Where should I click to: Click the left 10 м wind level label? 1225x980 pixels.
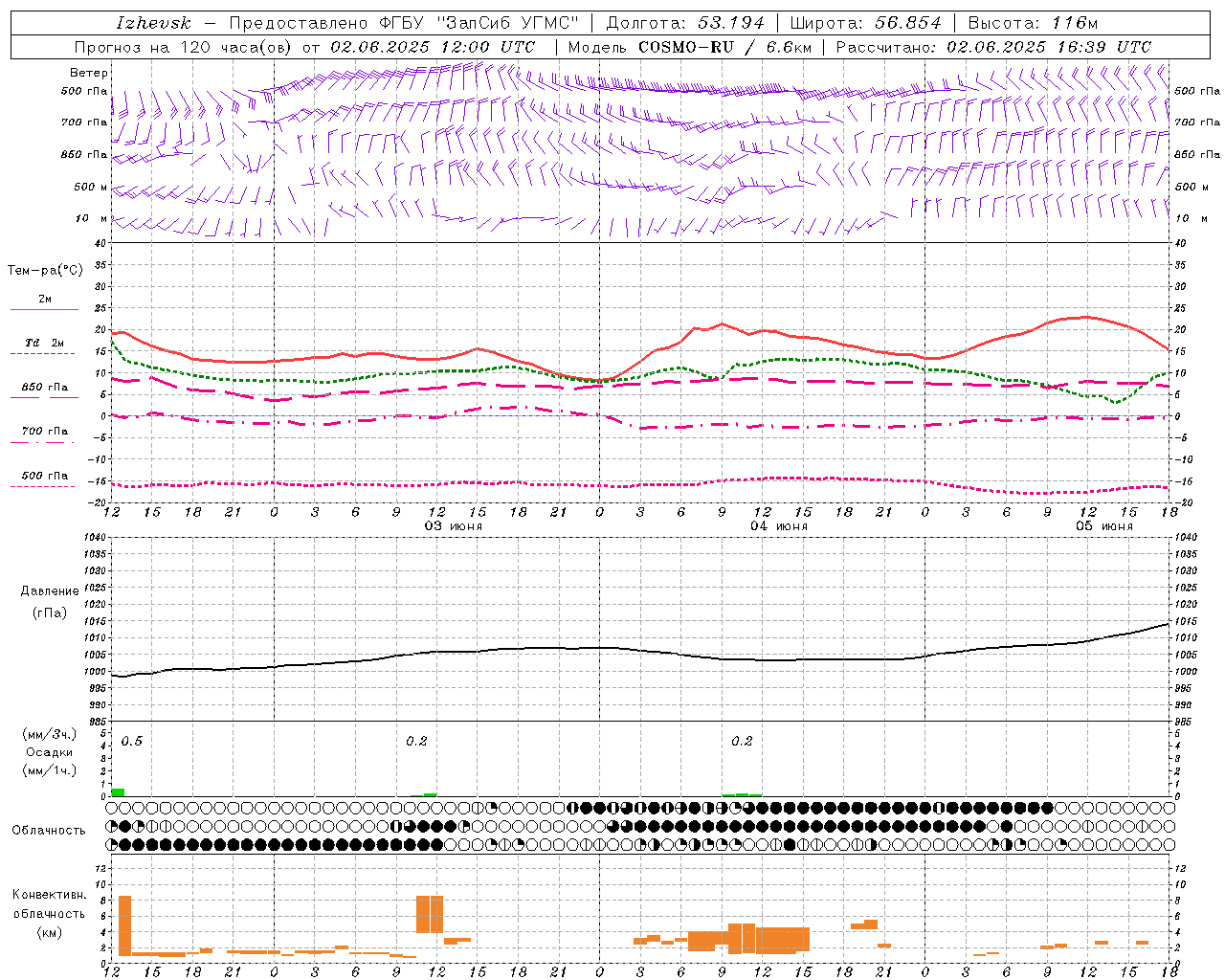(92, 219)
